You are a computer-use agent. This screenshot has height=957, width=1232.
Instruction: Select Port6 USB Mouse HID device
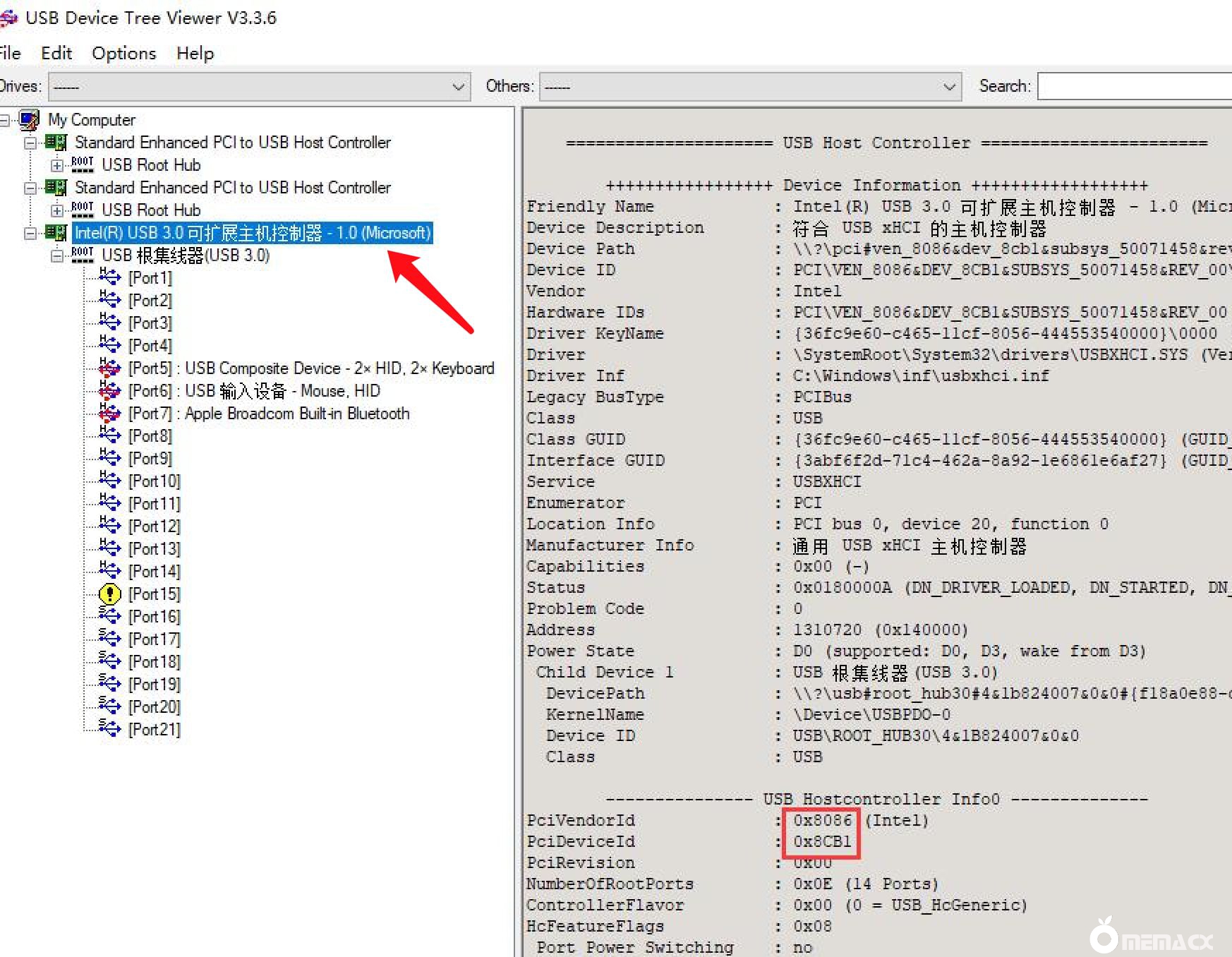coord(254,391)
